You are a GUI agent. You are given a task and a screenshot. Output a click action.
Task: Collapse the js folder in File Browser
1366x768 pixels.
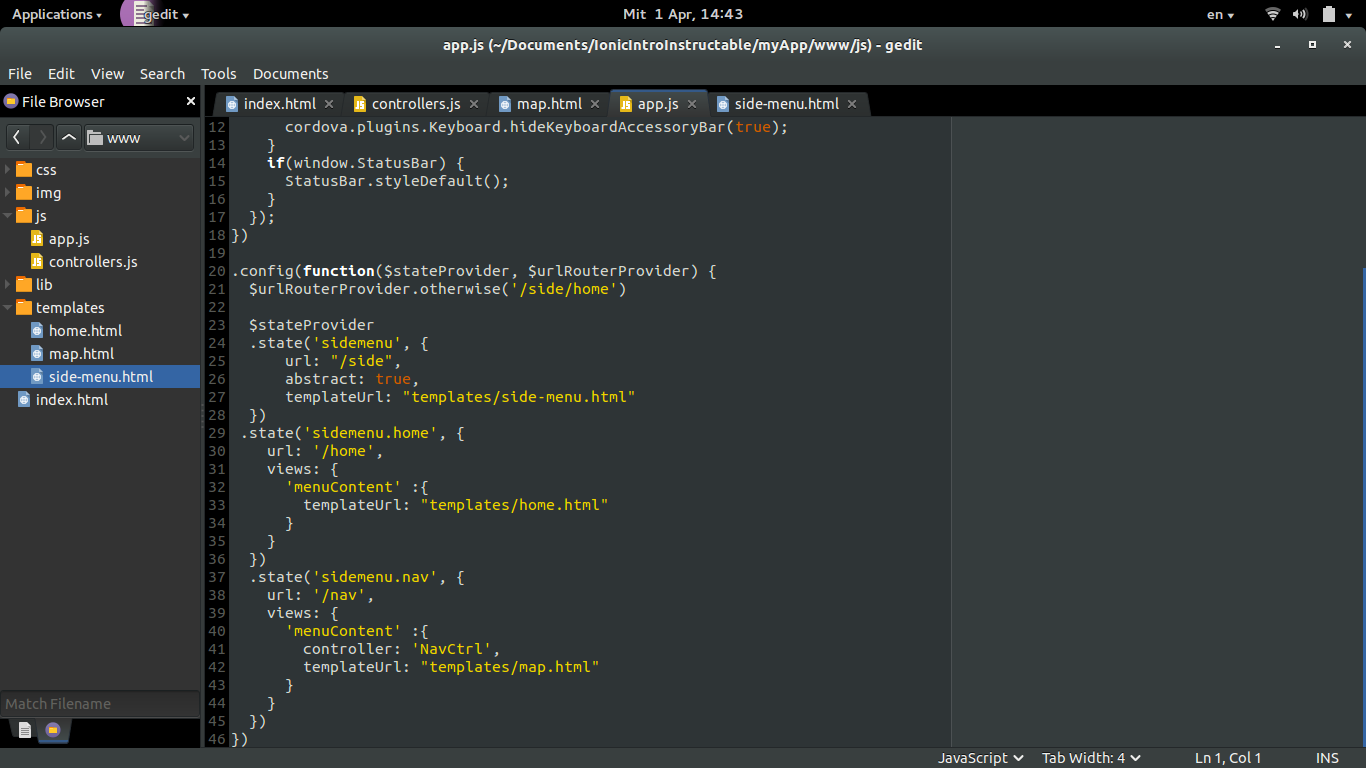click(x=9, y=215)
